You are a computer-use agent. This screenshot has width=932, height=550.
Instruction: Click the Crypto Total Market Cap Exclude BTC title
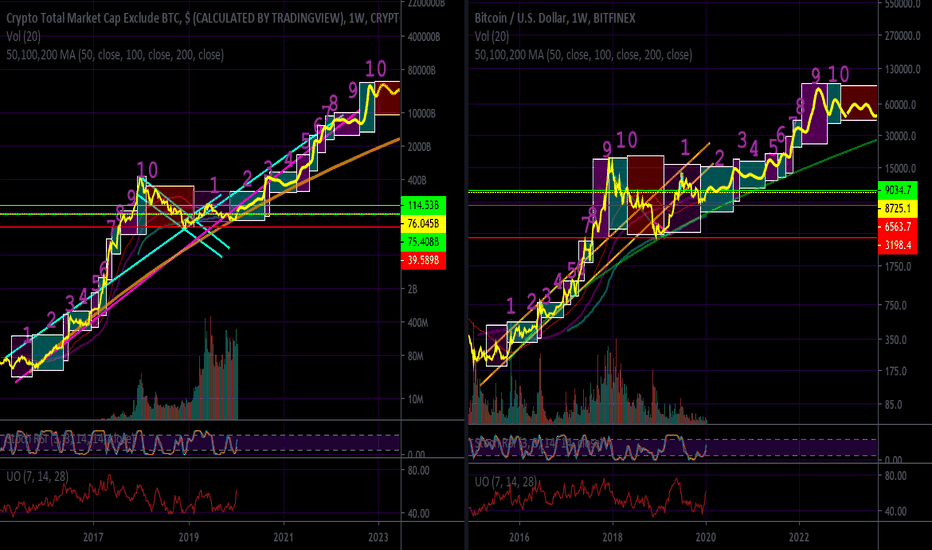pyautogui.click(x=202, y=18)
